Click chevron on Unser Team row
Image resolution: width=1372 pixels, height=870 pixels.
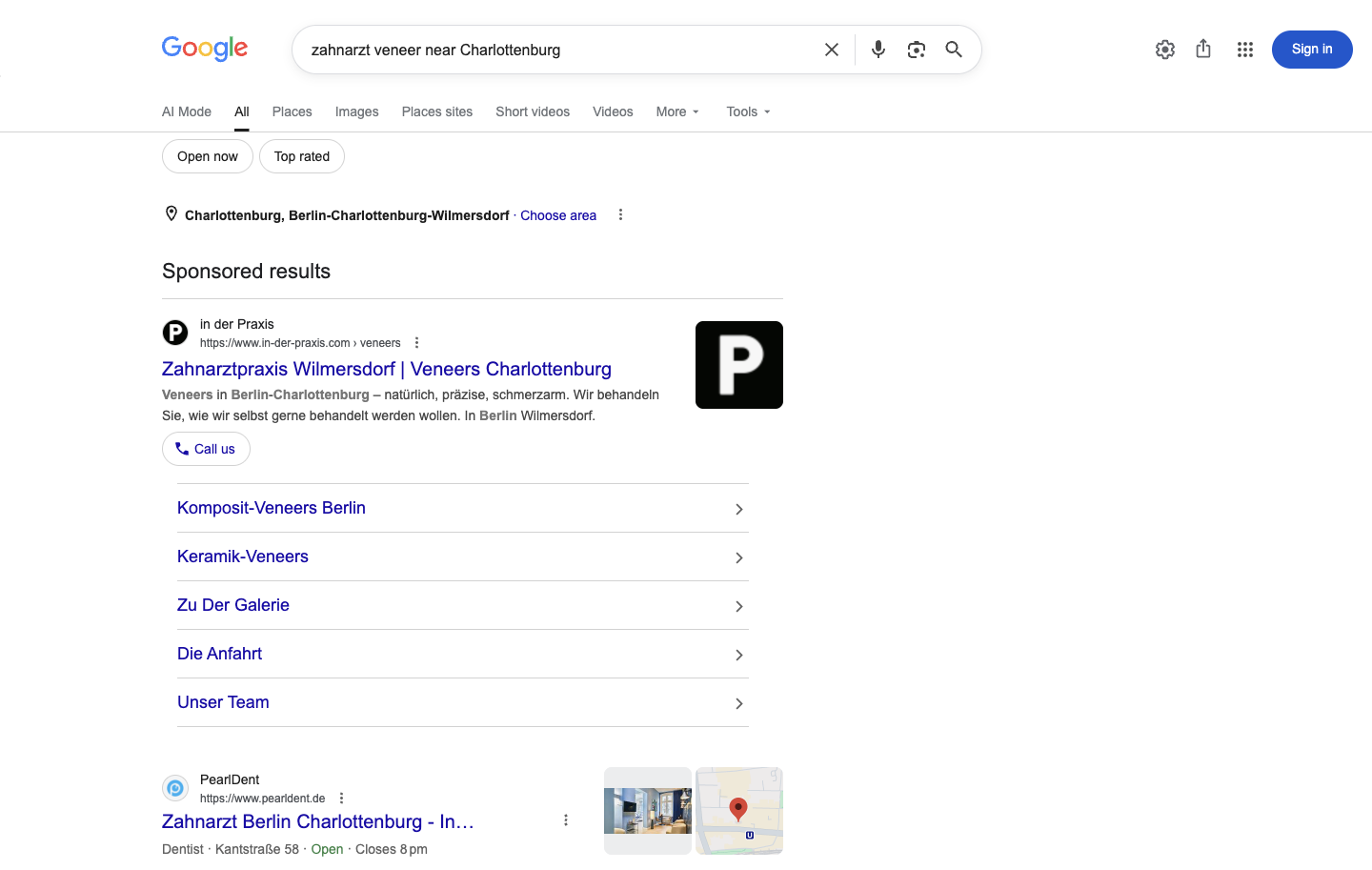pos(739,704)
